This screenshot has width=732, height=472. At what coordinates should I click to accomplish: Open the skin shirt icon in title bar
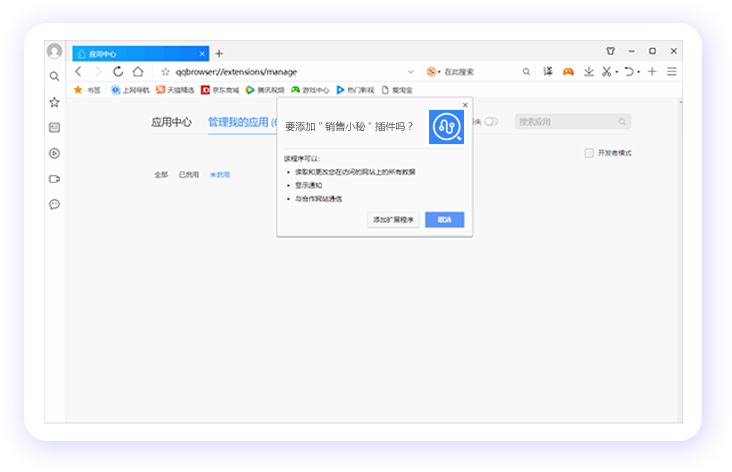pyautogui.click(x=611, y=51)
